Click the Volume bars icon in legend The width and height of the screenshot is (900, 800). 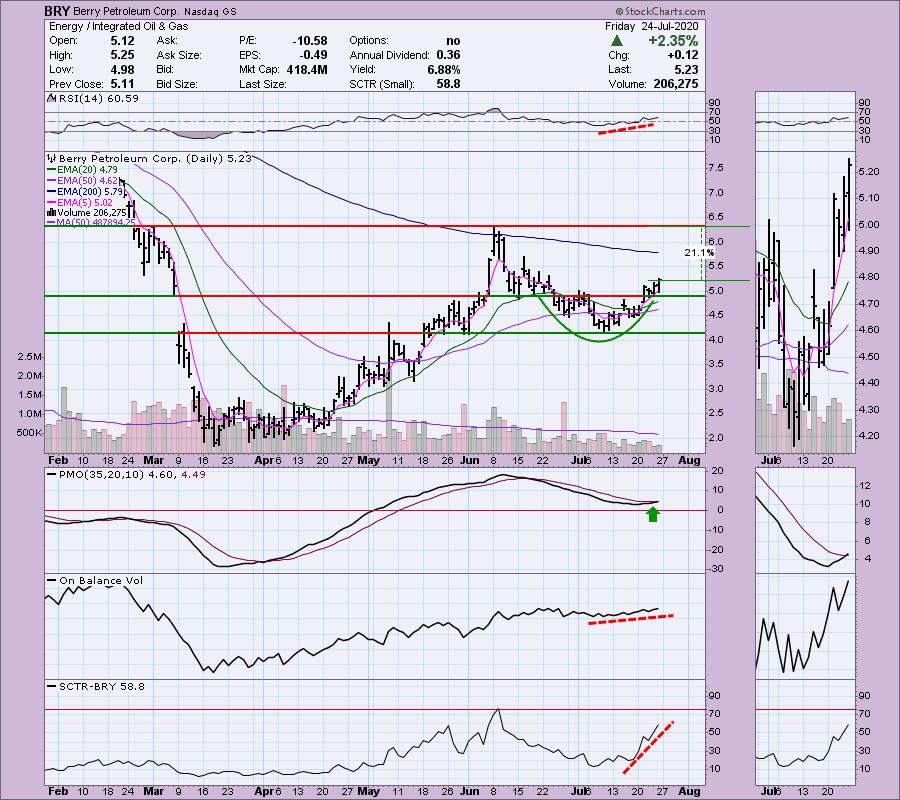tap(50, 213)
